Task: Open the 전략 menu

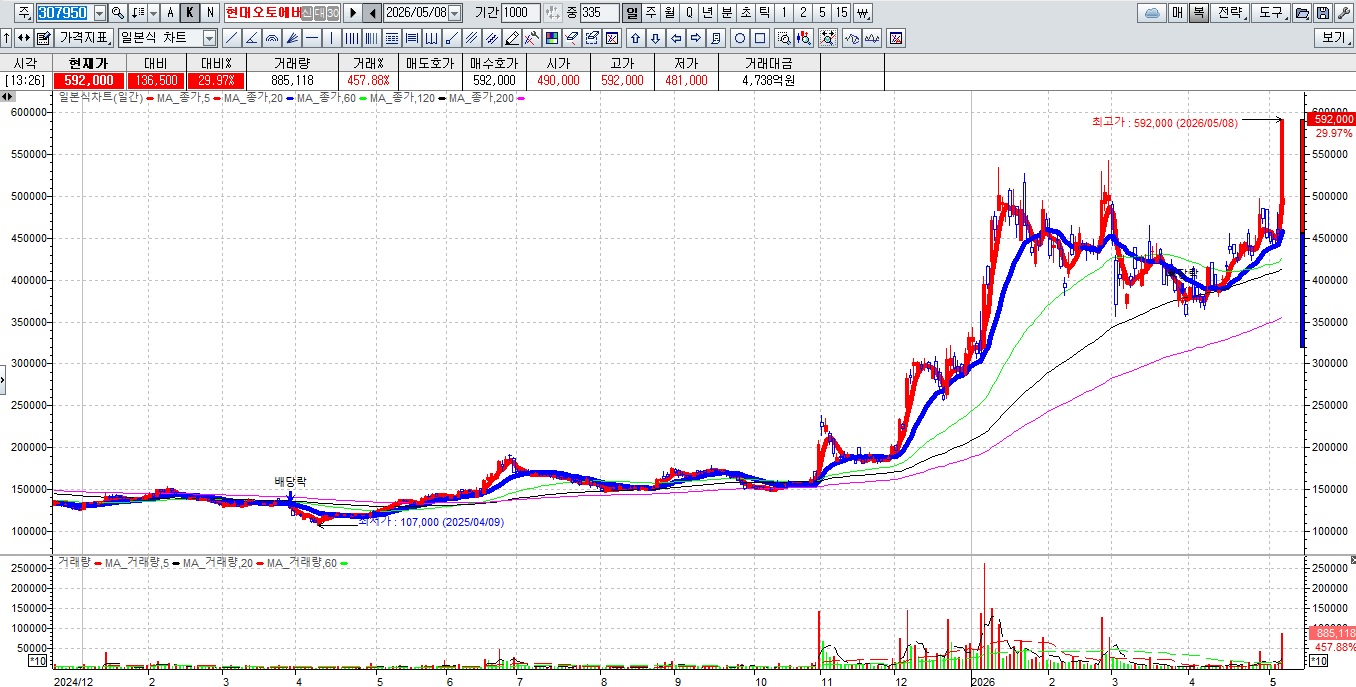Action: 1231,13
